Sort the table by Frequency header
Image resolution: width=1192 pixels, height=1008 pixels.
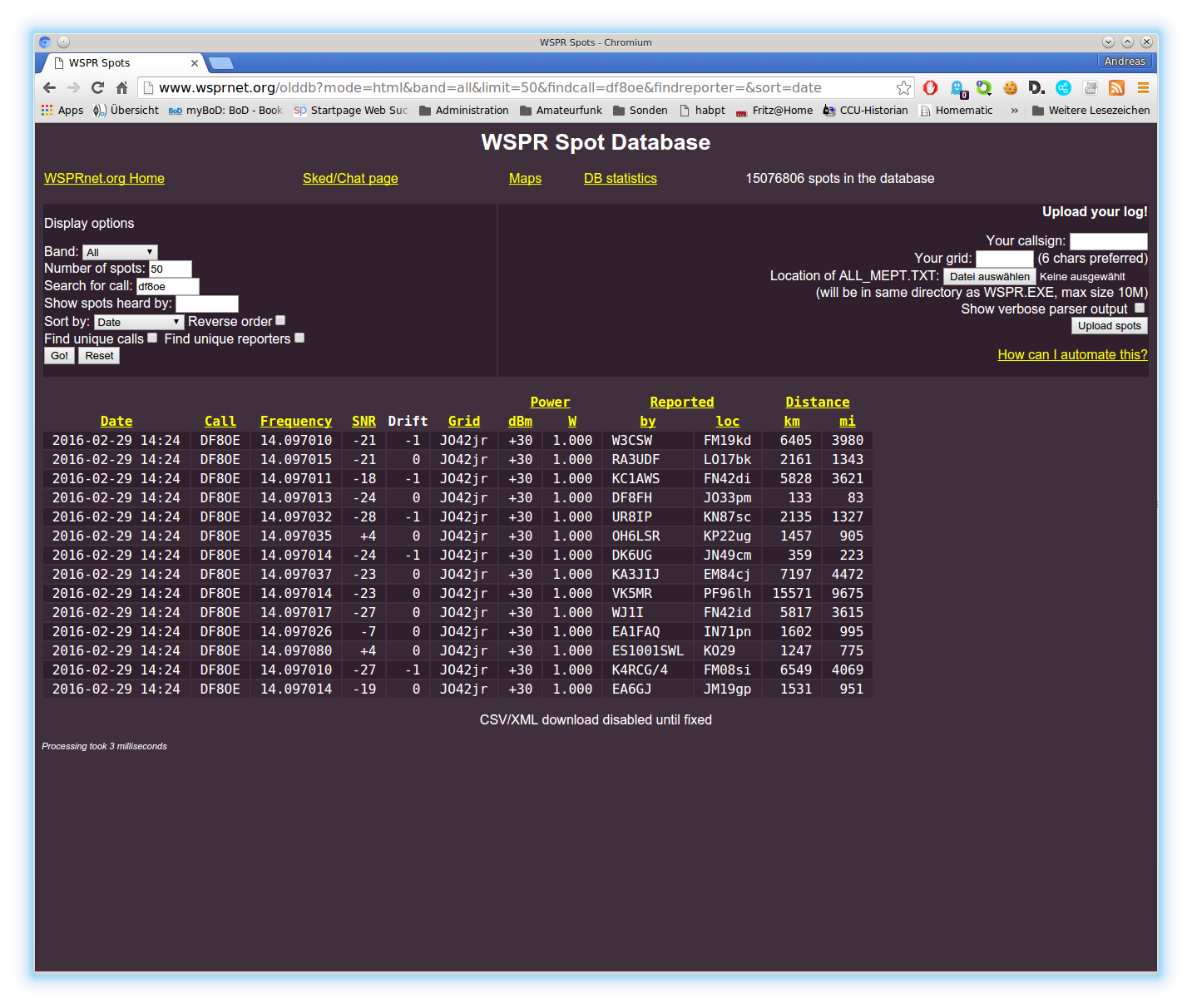tap(296, 422)
